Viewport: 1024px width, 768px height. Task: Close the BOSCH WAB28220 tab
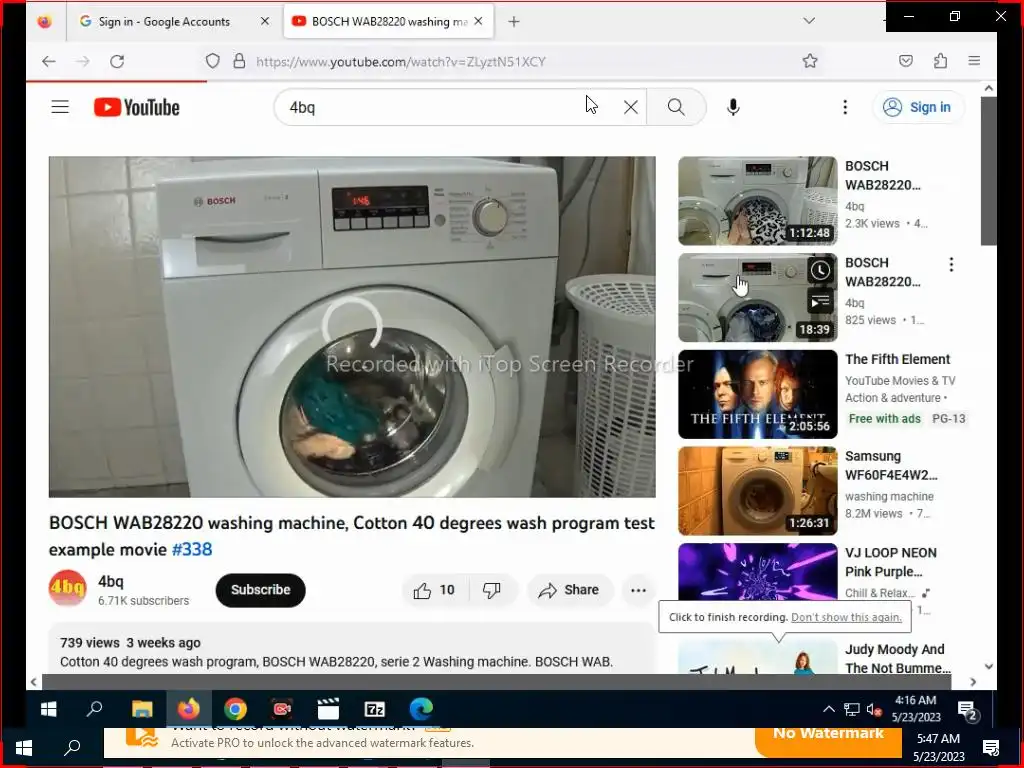[x=478, y=22]
